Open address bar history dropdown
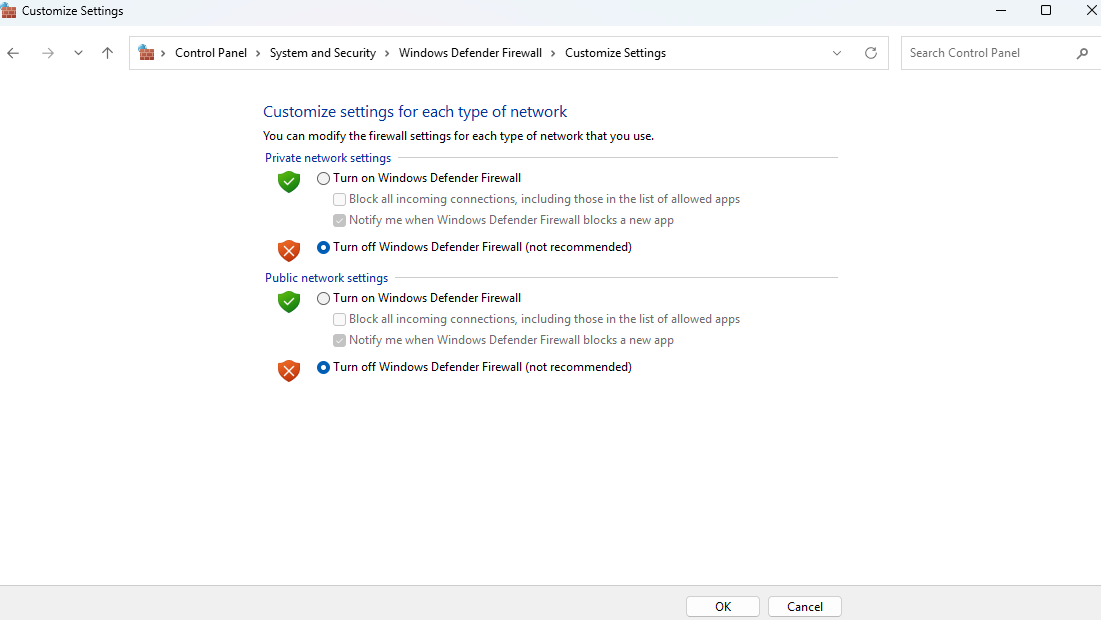Viewport: 1101px width, 620px height. 836,53
